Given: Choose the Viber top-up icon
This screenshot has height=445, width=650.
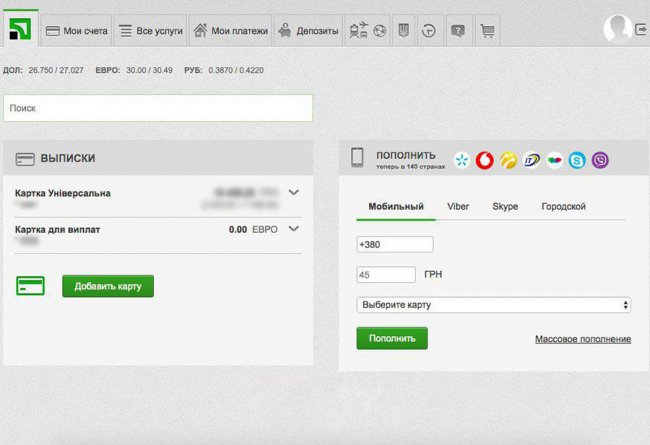Looking at the screenshot, I should [600, 160].
